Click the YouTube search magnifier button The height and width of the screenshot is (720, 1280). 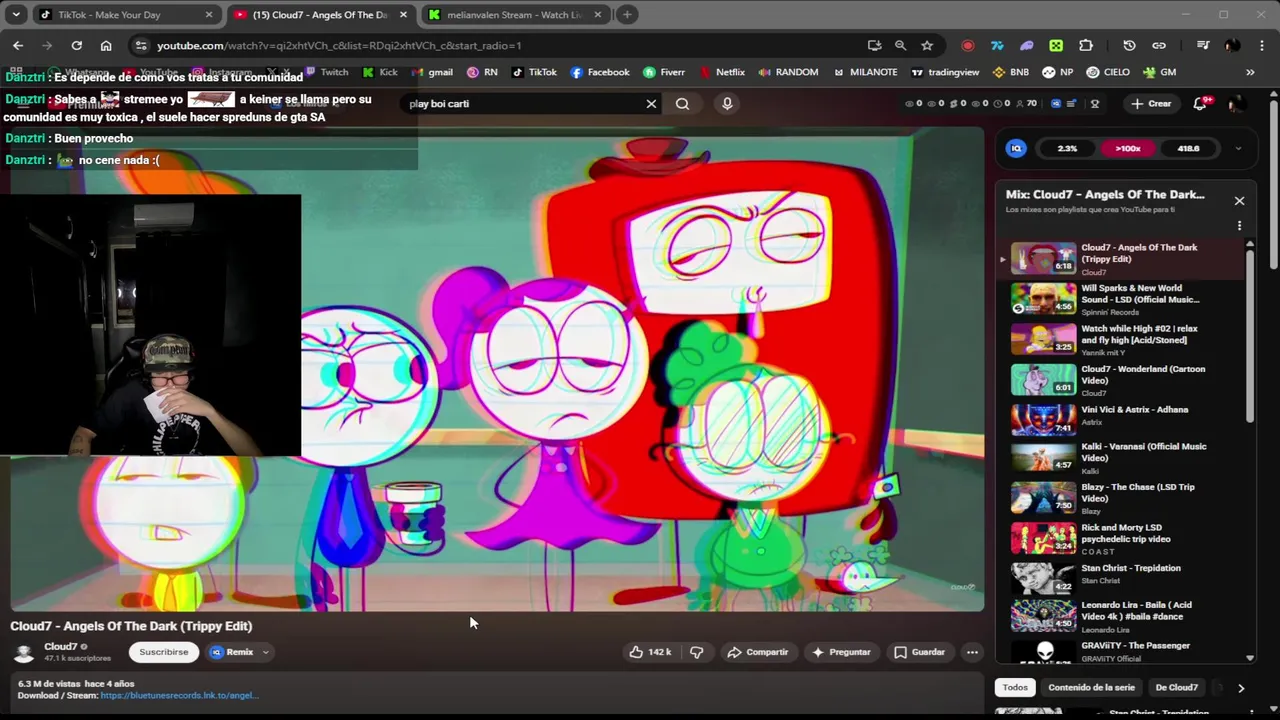682,103
